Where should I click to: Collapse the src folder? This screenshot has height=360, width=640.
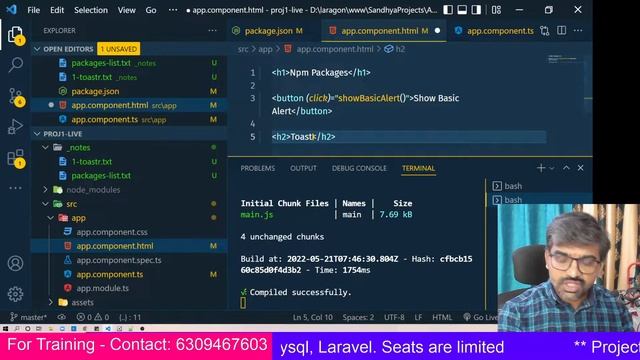click(45, 204)
